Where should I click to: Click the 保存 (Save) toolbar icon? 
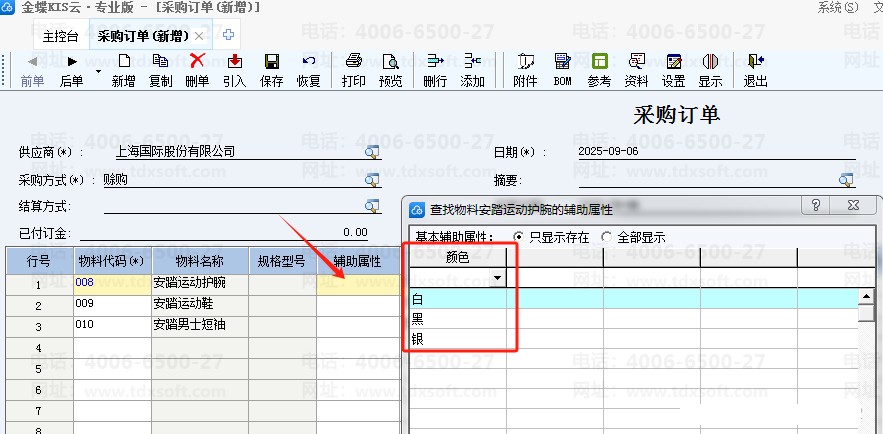pyautogui.click(x=271, y=69)
